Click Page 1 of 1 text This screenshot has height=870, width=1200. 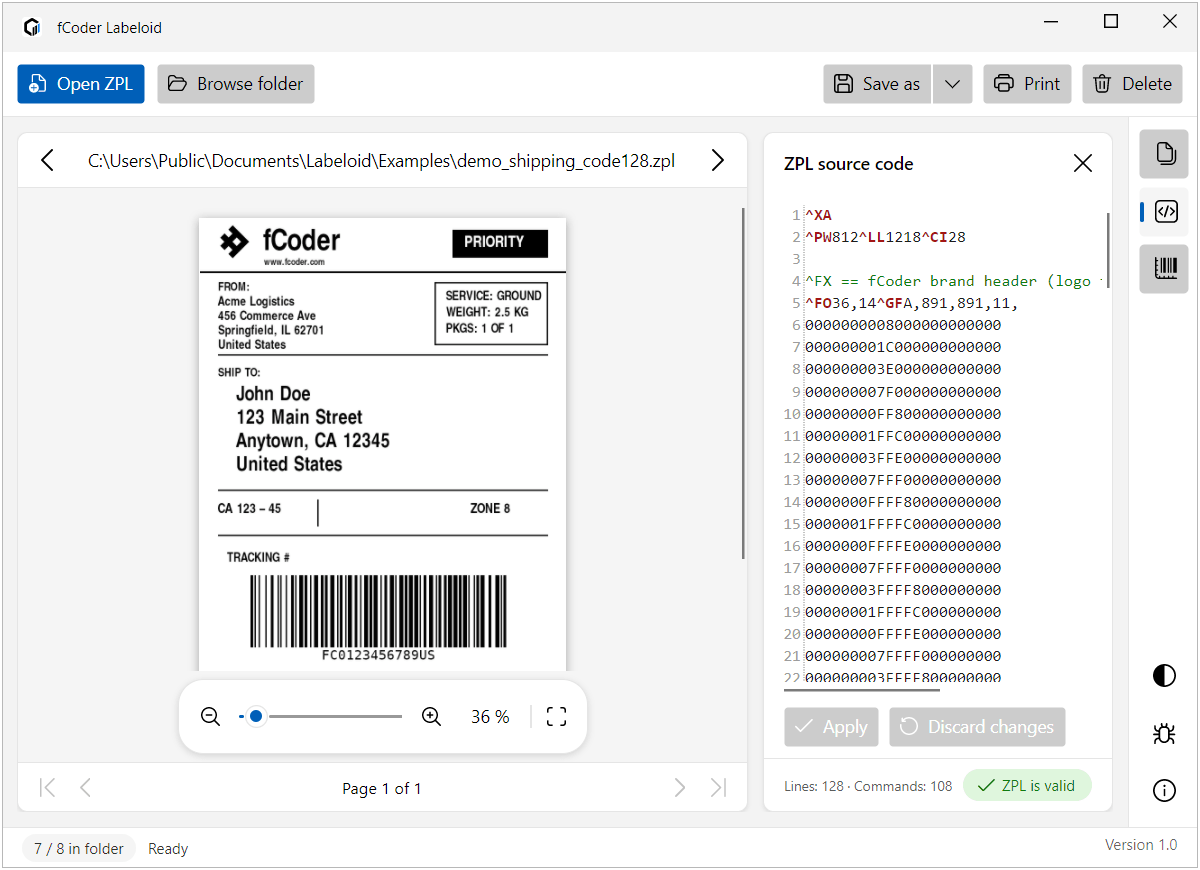pos(382,789)
